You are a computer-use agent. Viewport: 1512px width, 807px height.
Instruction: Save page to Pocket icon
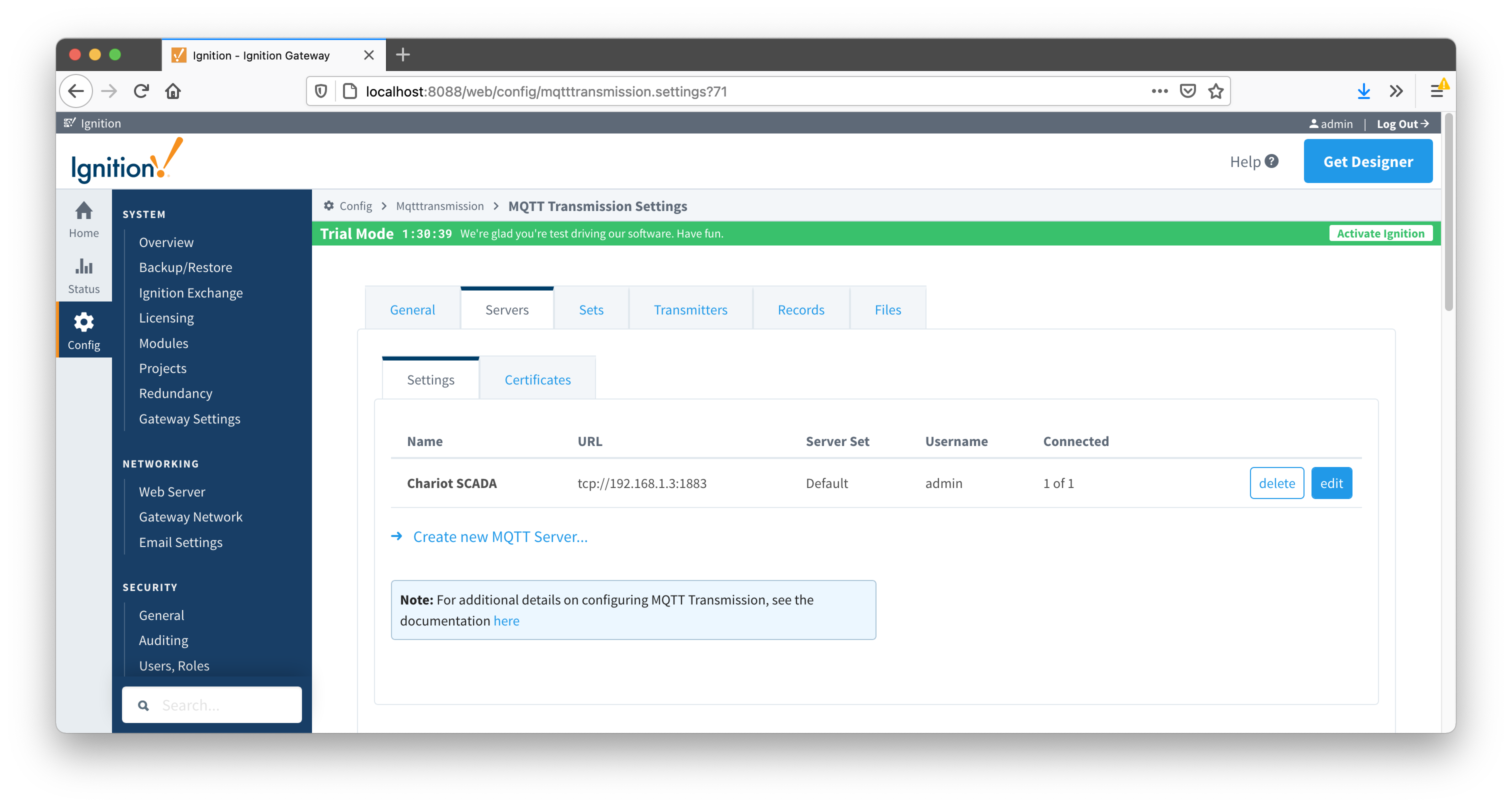(x=1188, y=91)
